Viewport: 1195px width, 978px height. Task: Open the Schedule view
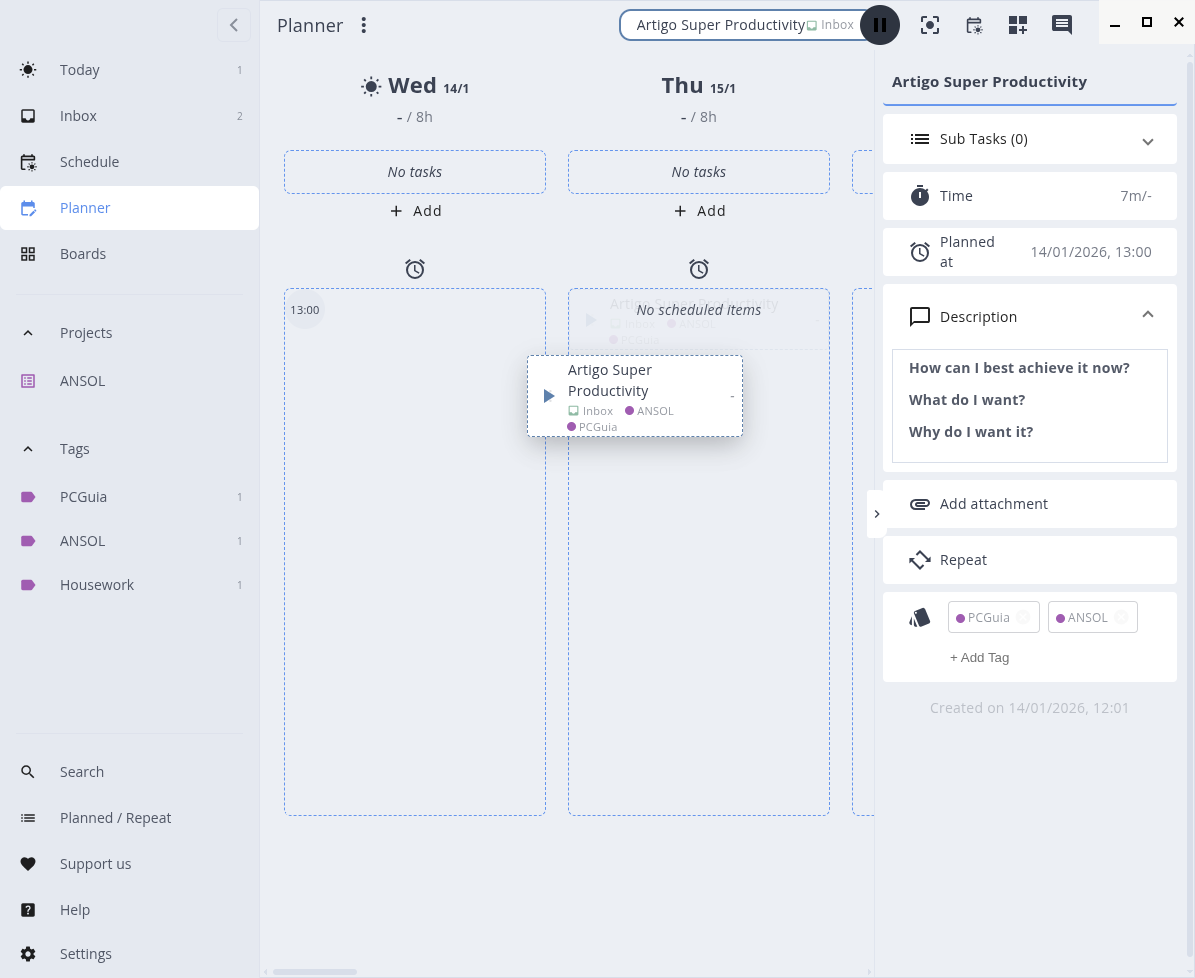[89, 162]
